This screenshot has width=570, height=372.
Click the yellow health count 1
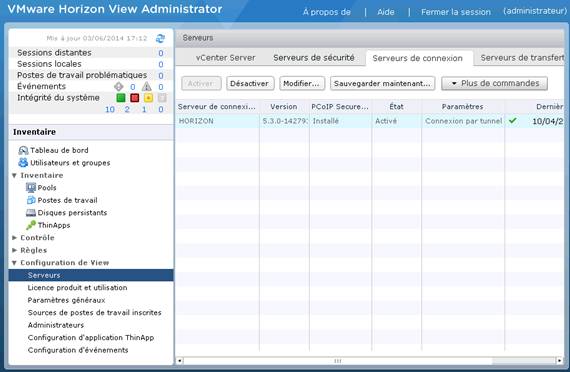click(144, 109)
